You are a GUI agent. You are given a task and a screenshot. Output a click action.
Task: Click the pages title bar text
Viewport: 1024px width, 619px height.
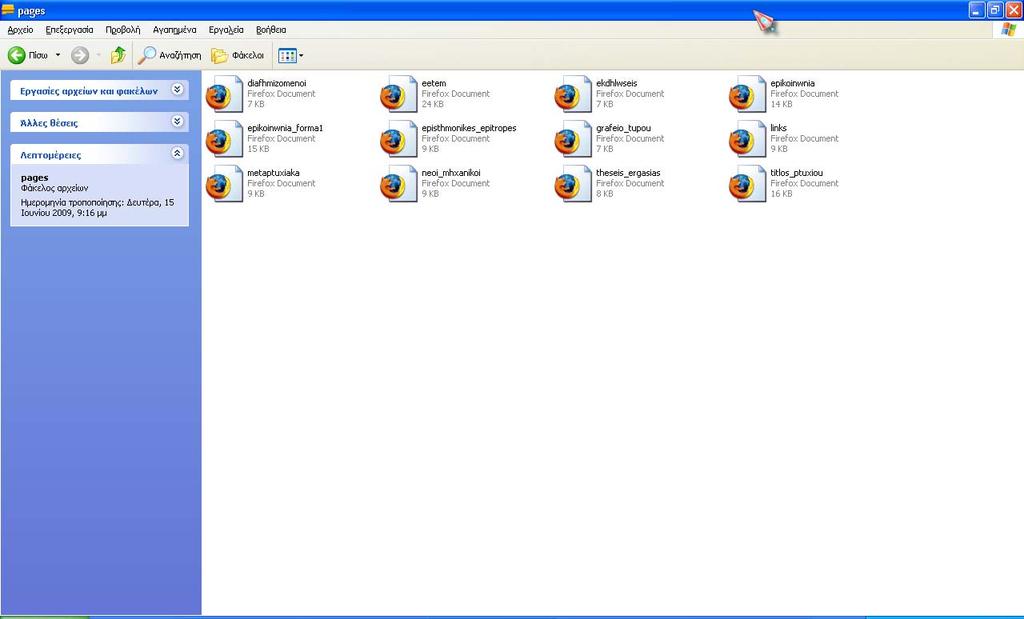point(31,11)
